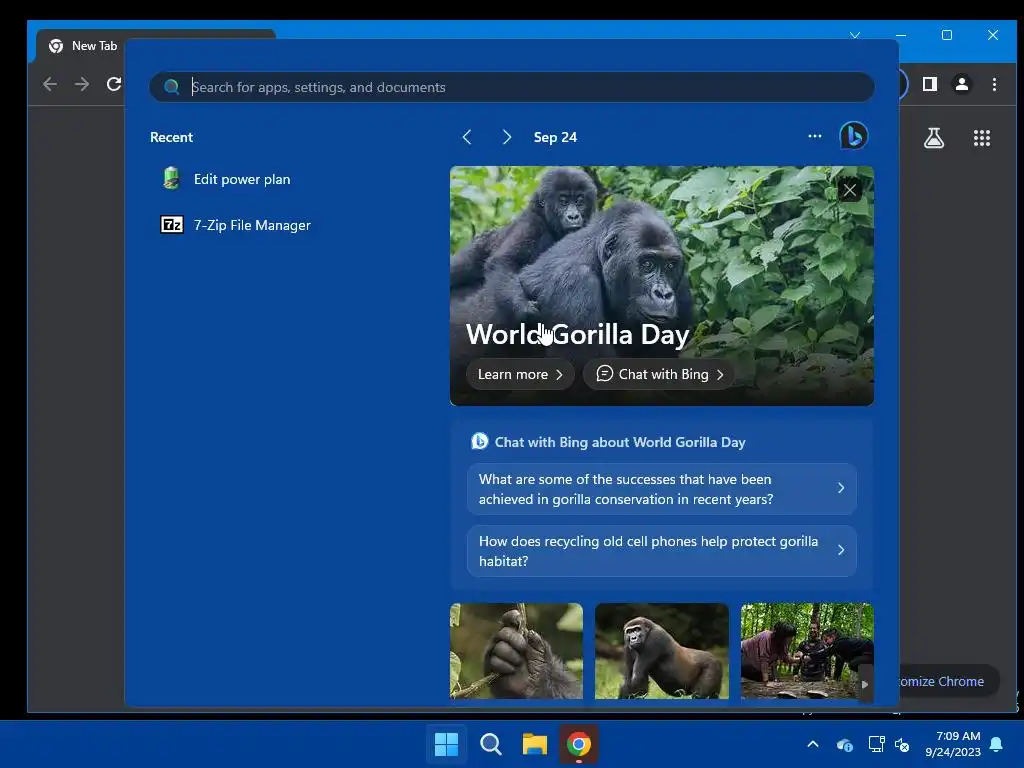Screen dimensions: 1024x768
Task: Click the network tray icon
Action: pyautogui.click(x=876, y=744)
